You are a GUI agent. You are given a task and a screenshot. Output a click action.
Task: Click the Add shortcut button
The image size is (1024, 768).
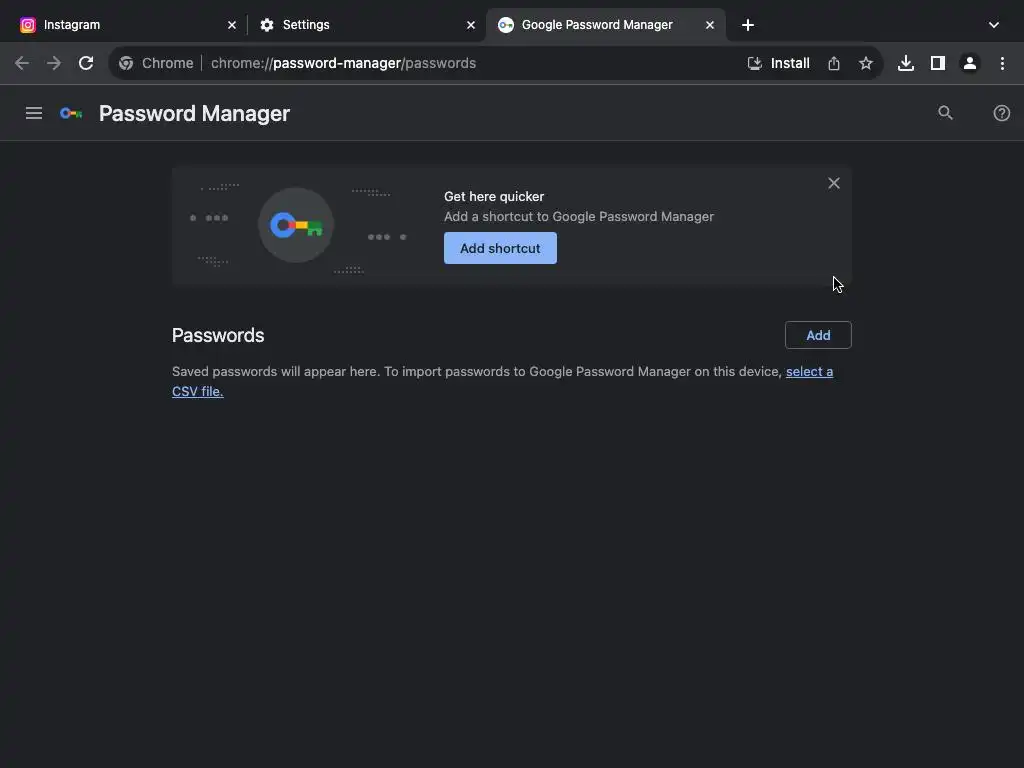tap(500, 248)
